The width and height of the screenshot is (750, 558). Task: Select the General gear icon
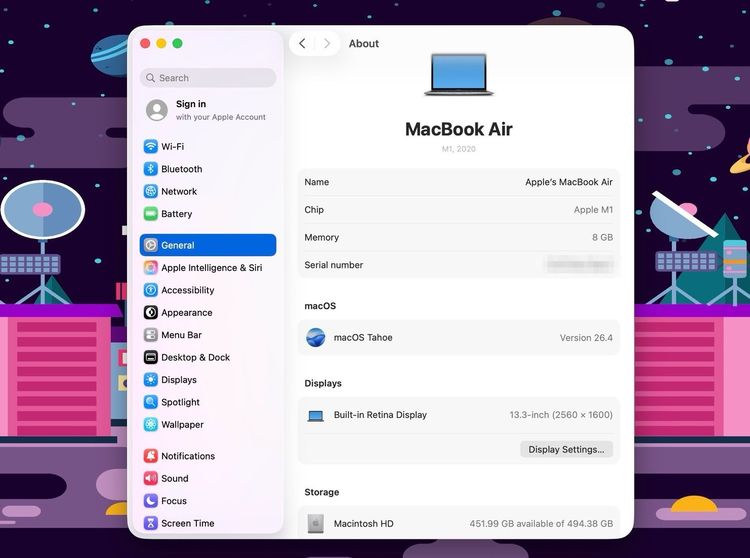[x=151, y=245]
